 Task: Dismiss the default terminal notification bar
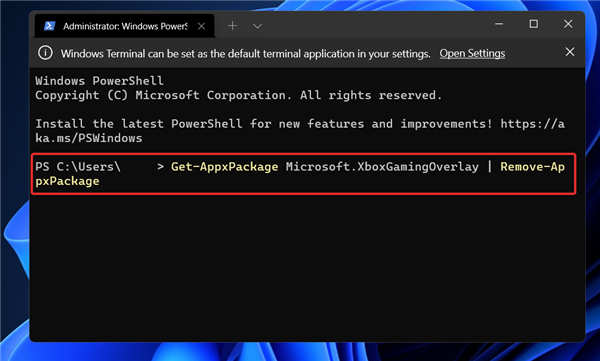pyautogui.click(x=570, y=52)
